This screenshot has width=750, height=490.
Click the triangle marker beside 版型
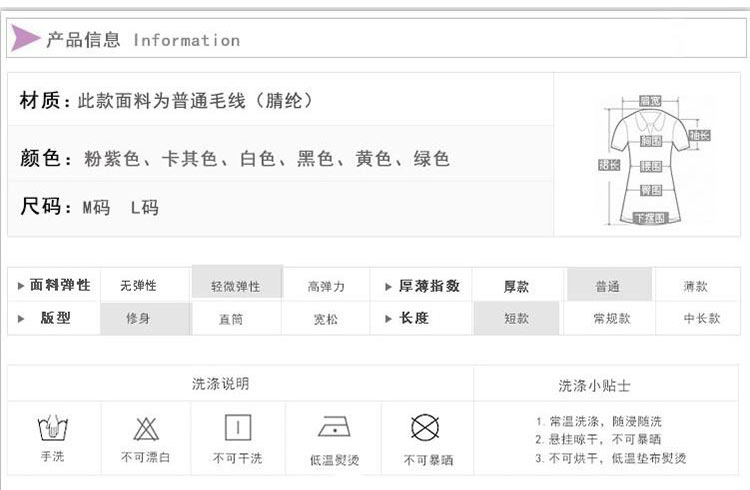pos(21,319)
